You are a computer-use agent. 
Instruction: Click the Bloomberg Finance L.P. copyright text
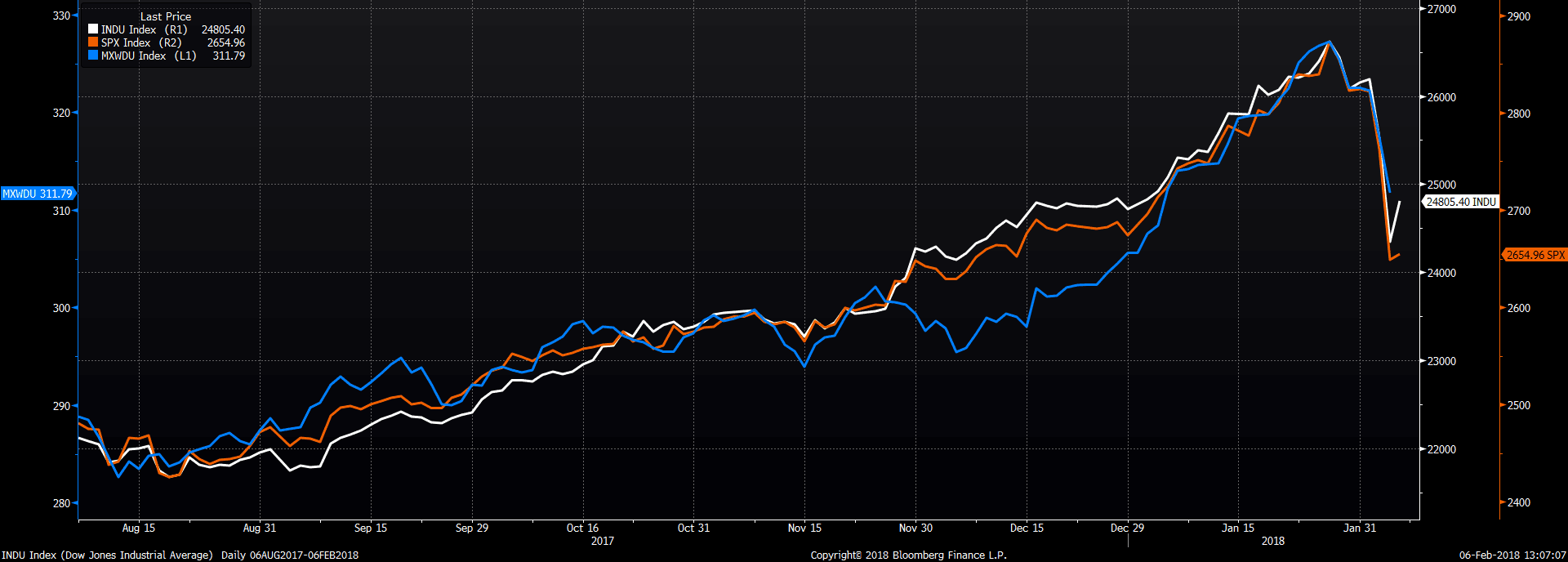click(x=908, y=555)
